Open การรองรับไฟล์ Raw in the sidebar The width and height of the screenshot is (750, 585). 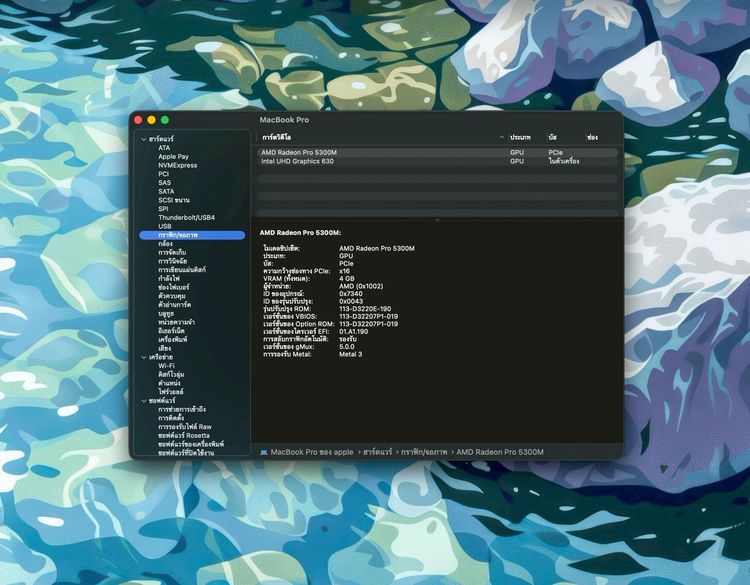coord(185,427)
